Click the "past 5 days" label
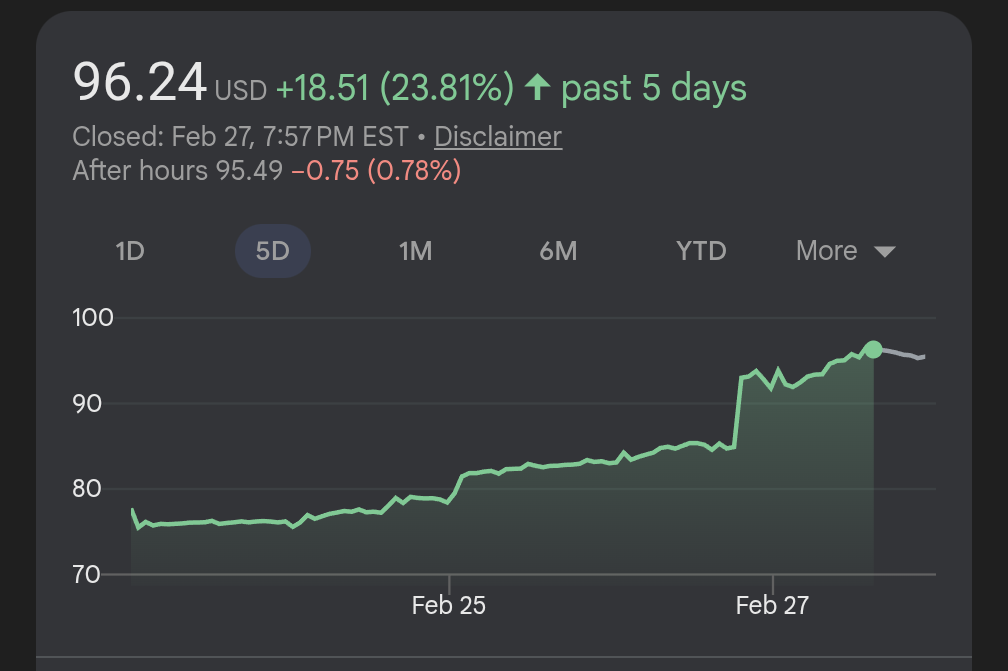The width and height of the screenshot is (1008, 671). pos(654,88)
